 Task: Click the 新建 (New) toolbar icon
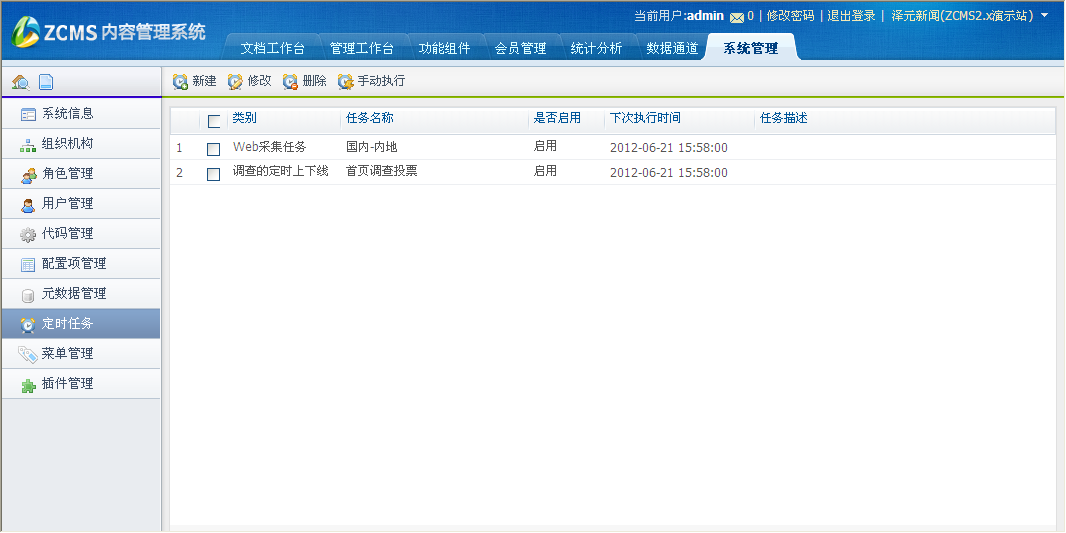tap(181, 82)
